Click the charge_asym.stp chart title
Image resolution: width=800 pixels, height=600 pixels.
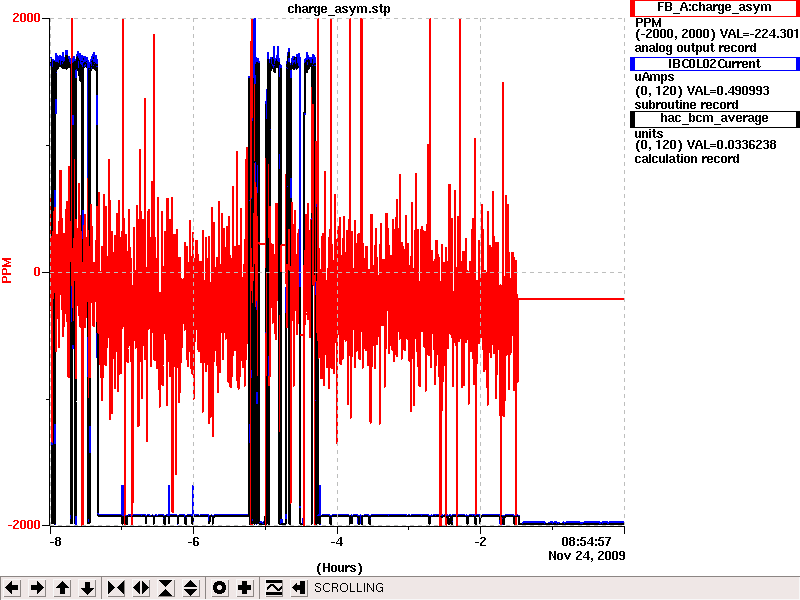click(339, 9)
